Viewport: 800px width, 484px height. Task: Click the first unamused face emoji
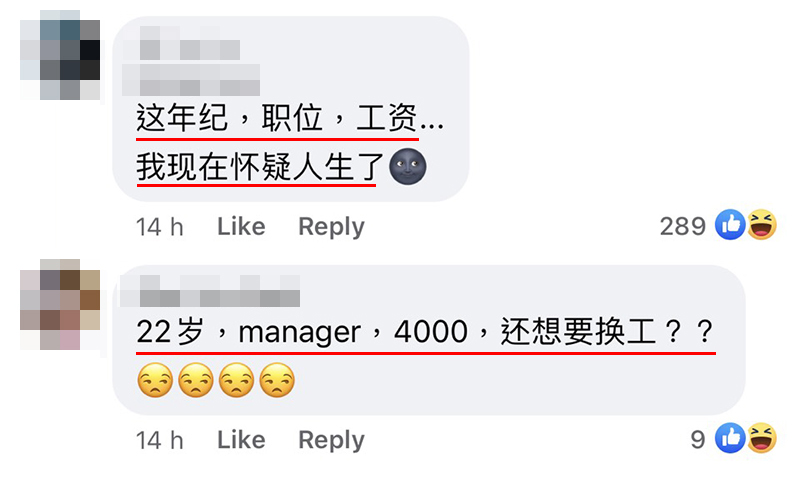(155, 380)
